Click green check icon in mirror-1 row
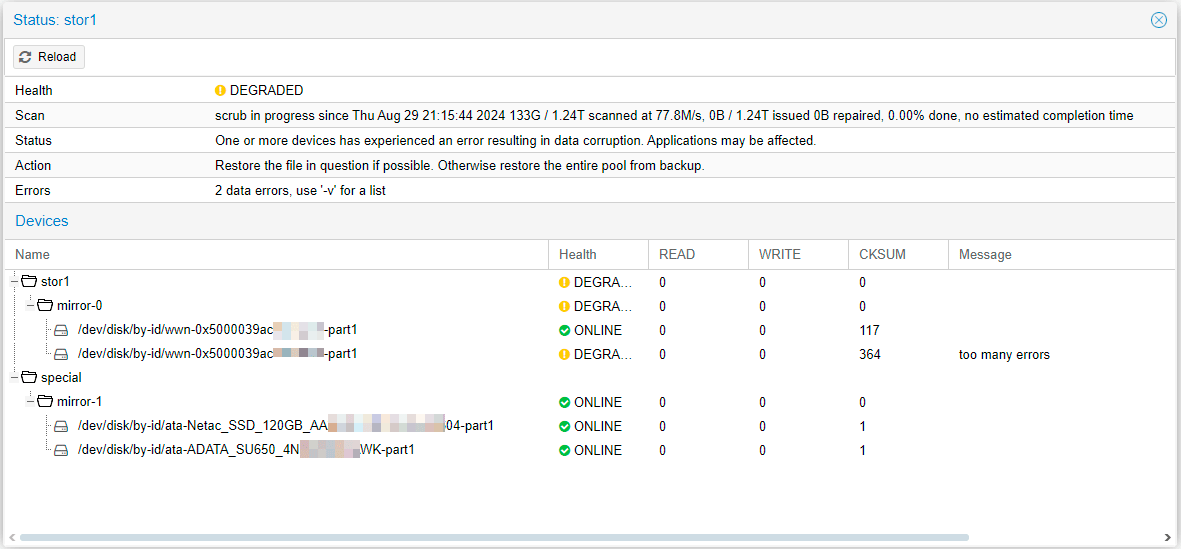The width and height of the screenshot is (1181, 549). [x=564, y=402]
